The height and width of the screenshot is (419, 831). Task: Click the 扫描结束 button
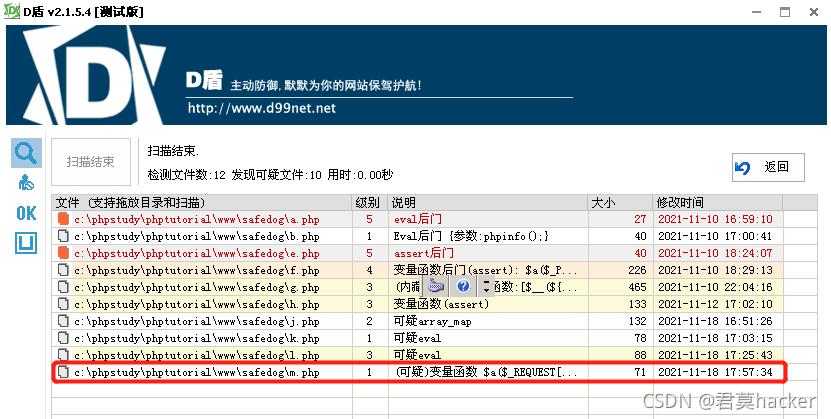[91, 162]
